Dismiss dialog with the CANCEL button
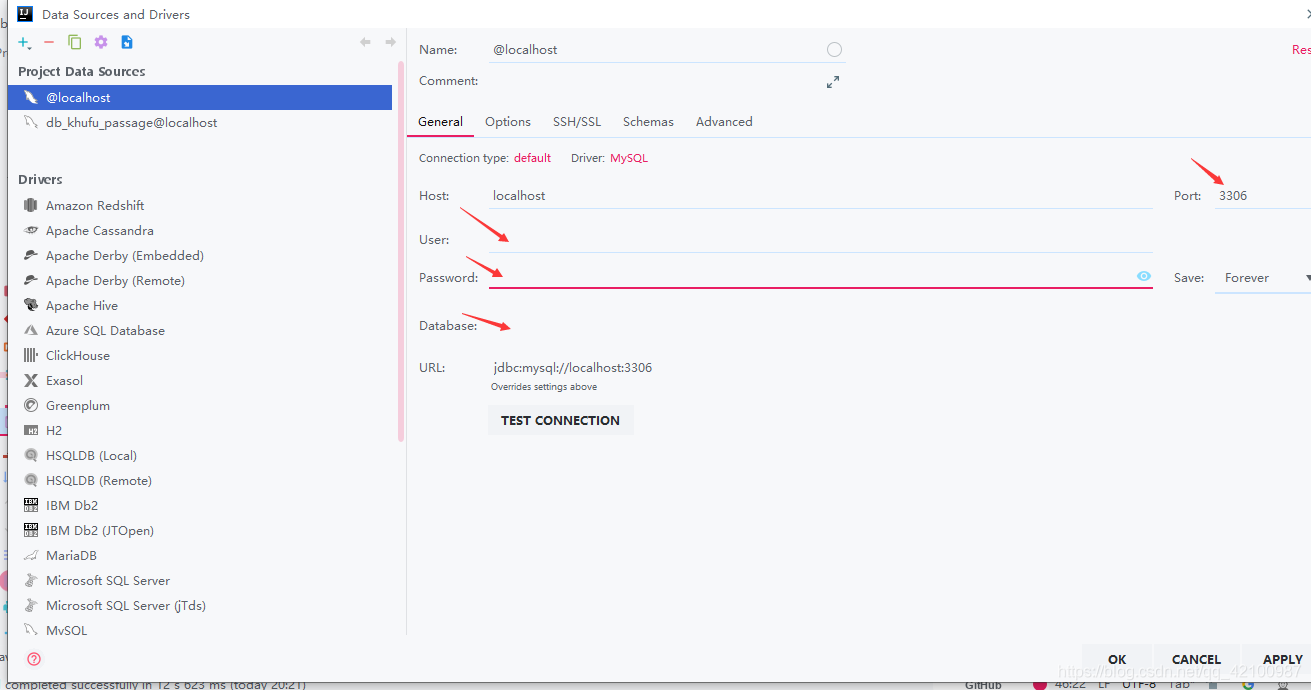Image resolution: width=1311 pixels, height=690 pixels. (x=1196, y=659)
